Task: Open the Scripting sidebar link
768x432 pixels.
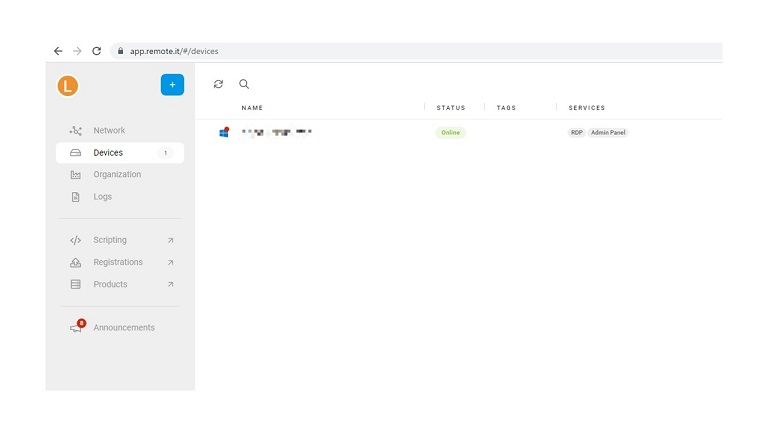Action: pyautogui.click(x=120, y=240)
